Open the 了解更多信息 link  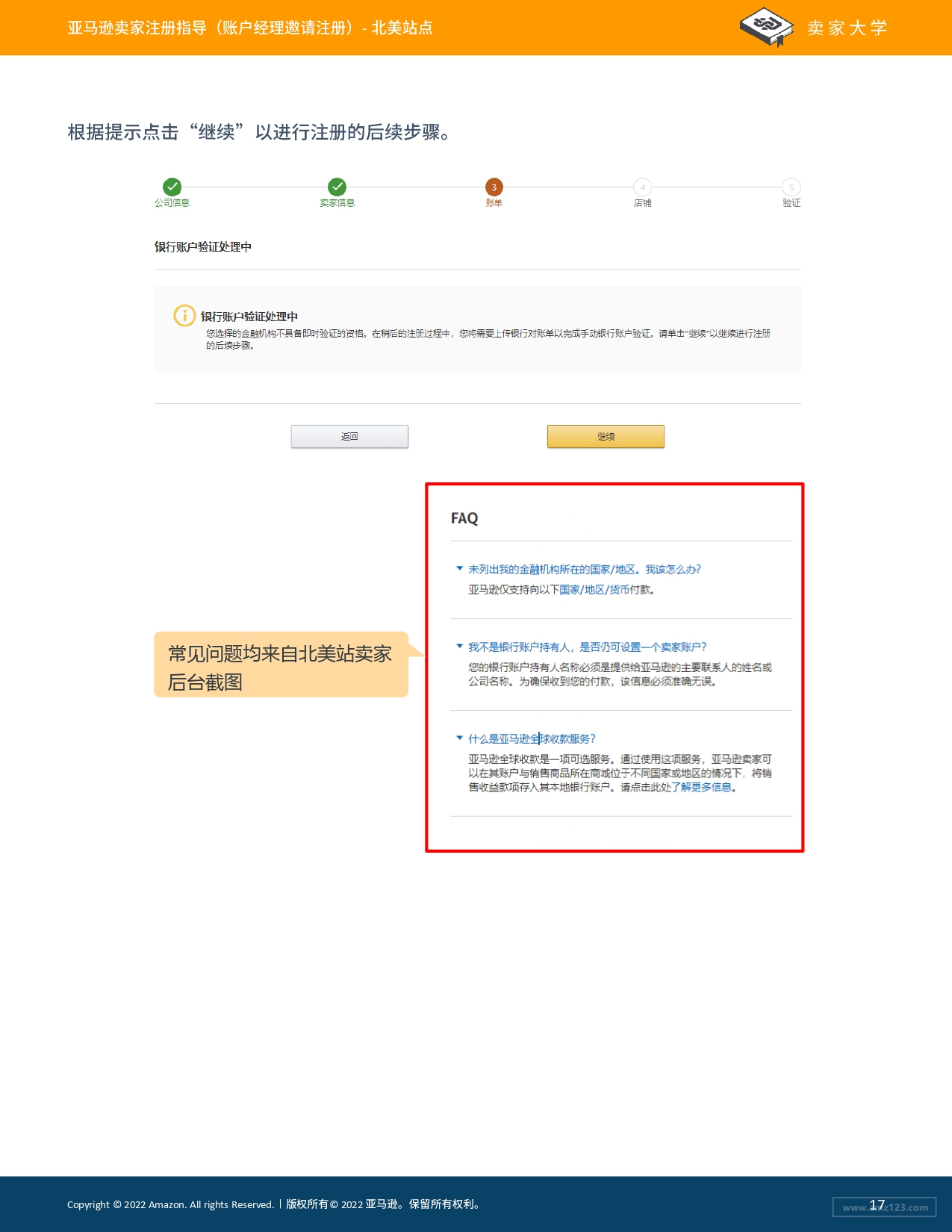tap(702, 787)
